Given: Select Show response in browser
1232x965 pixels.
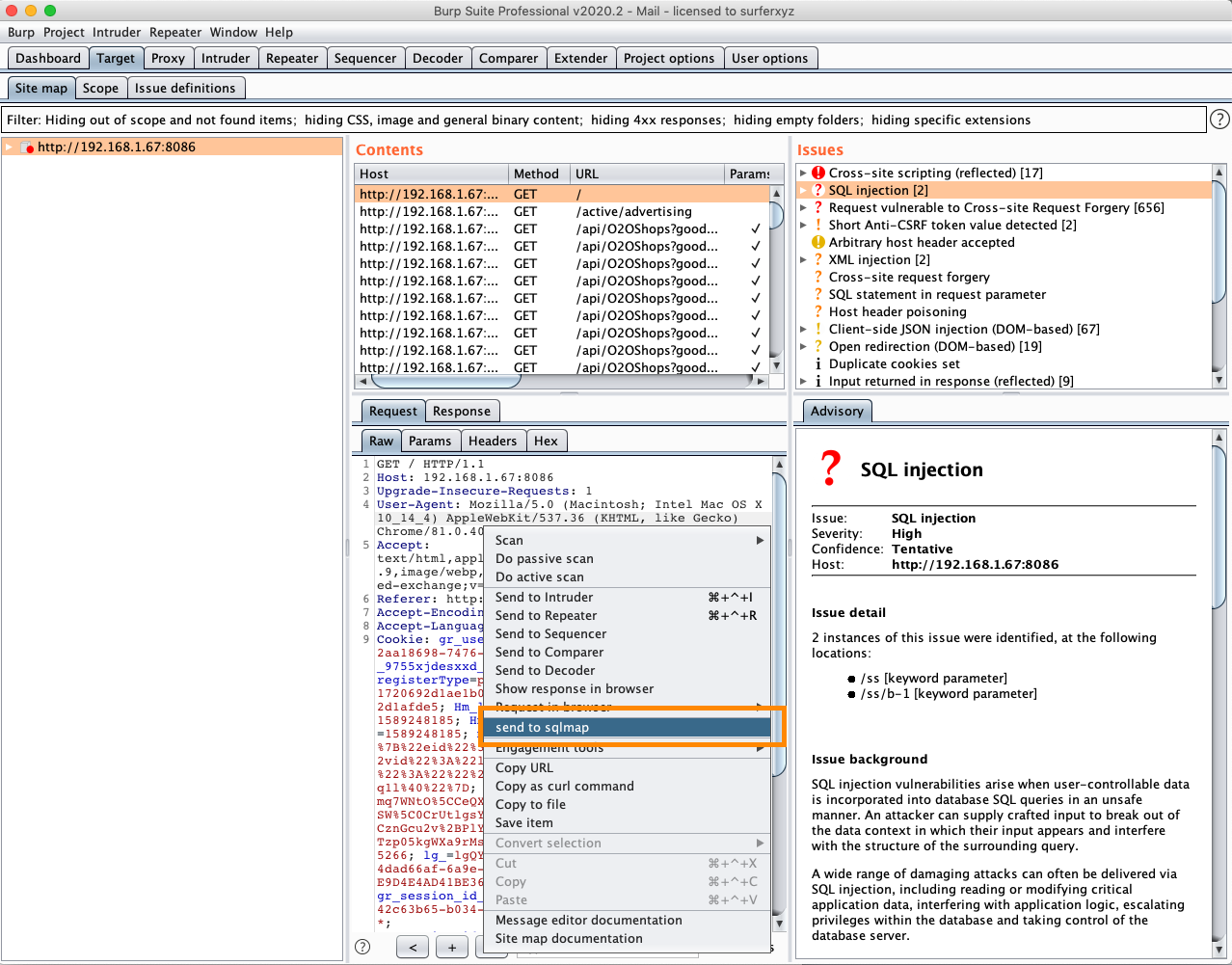Looking at the screenshot, I should (x=627, y=689).
